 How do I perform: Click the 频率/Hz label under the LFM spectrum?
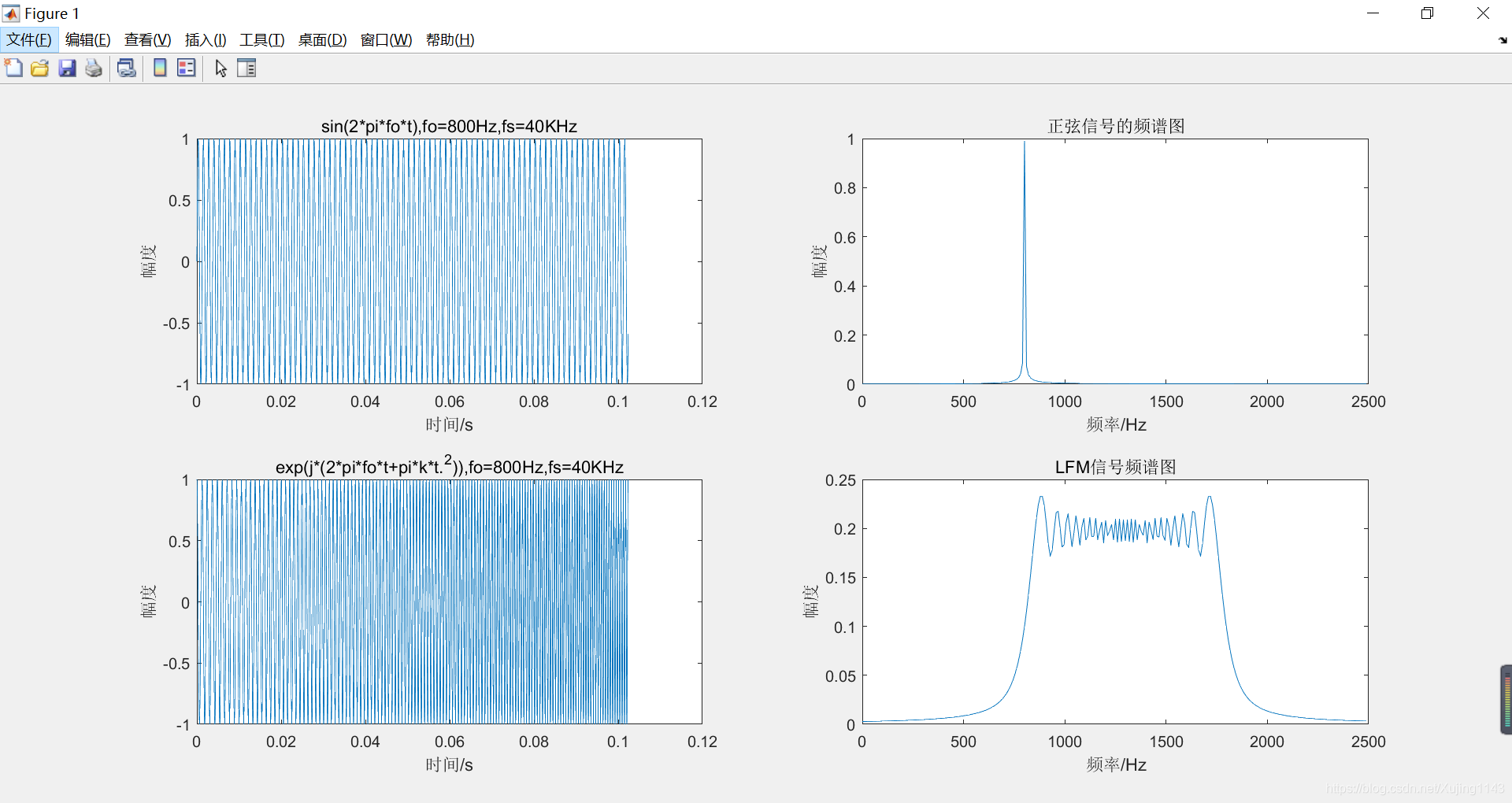[1116, 765]
